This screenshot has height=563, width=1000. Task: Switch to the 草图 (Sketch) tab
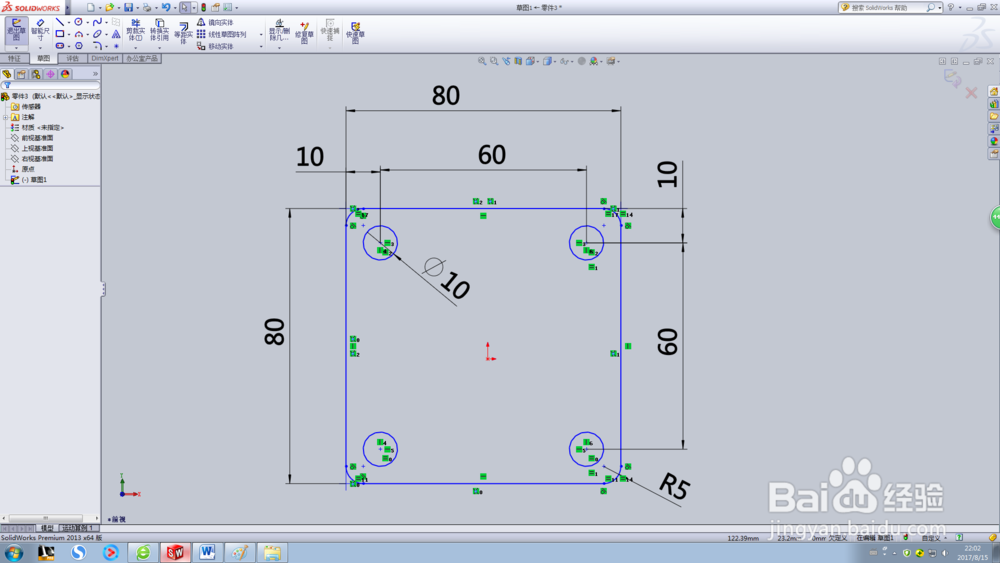click(x=43, y=58)
